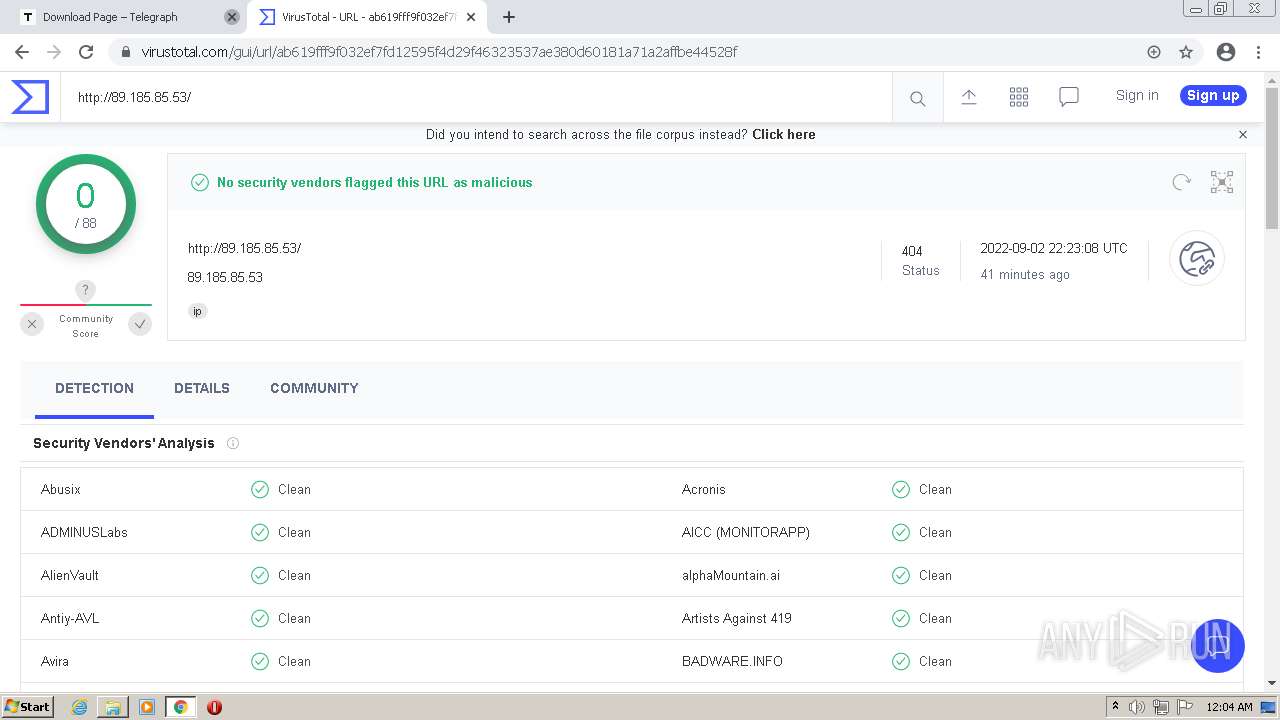Bookmark this page with the star icon
Image resolution: width=1280 pixels, height=720 pixels.
tap(1186, 52)
